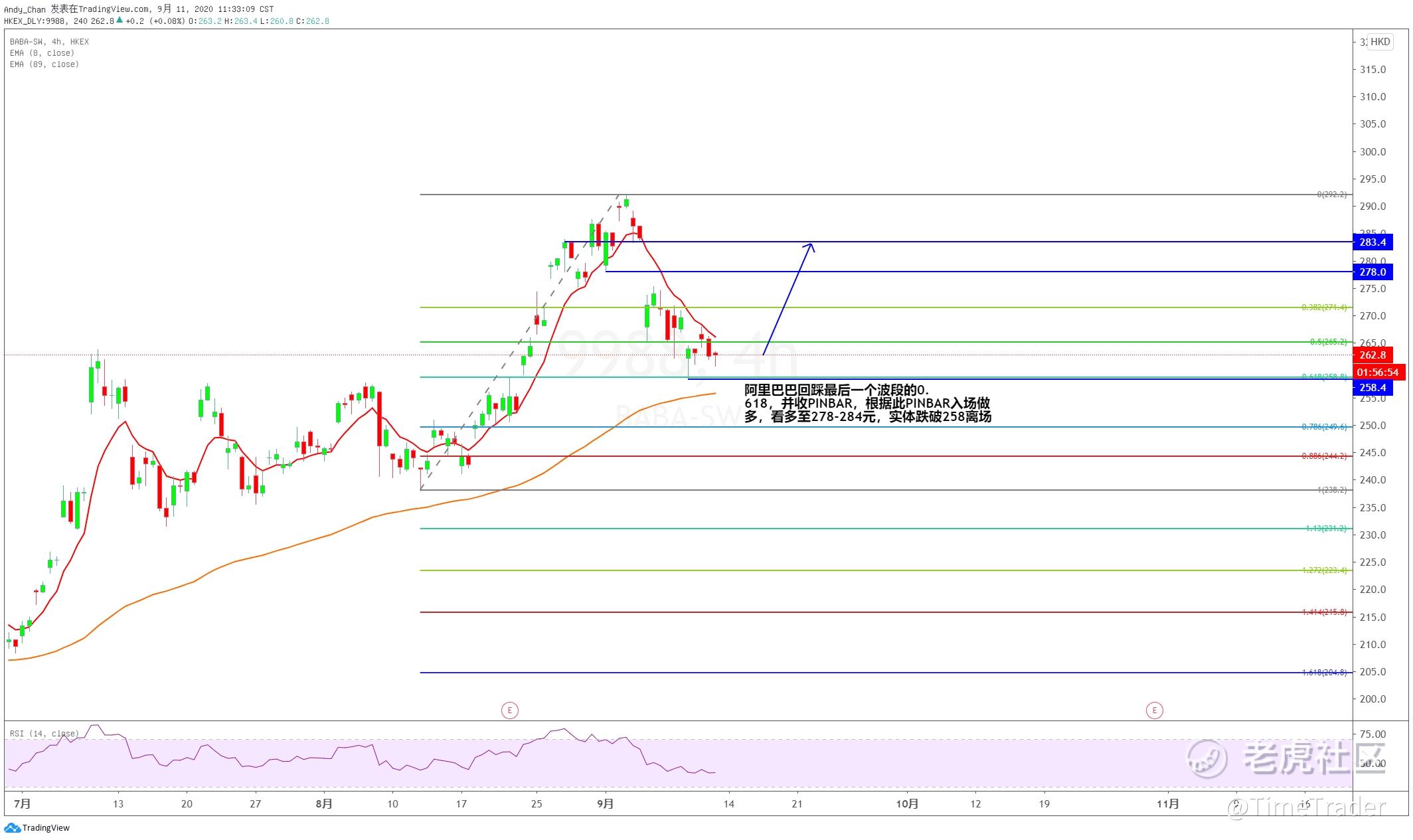Screen dimensions: 1413x840
Task: Select the EMA (89, close) indicator legend
Action: tap(44, 64)
